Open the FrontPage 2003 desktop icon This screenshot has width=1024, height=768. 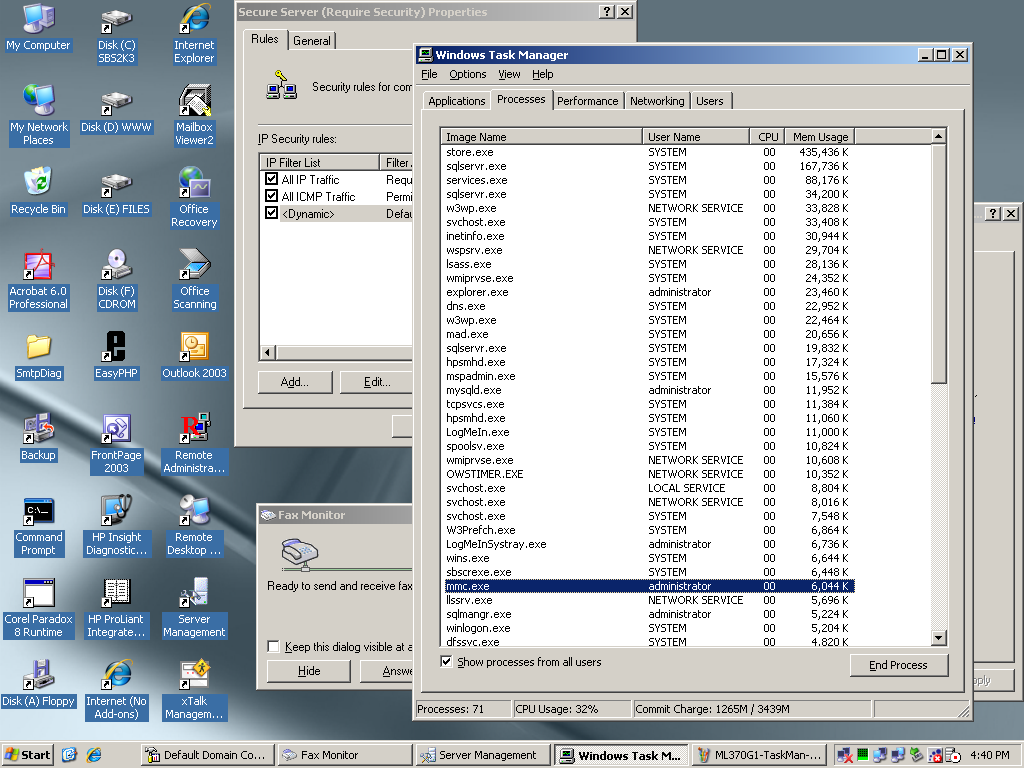tap(116, 443)
